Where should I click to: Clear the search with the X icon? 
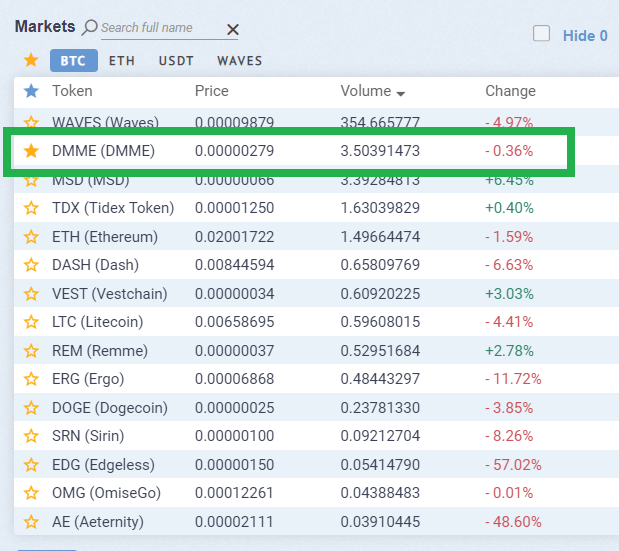pyautogui.click(x=233, y=29)
